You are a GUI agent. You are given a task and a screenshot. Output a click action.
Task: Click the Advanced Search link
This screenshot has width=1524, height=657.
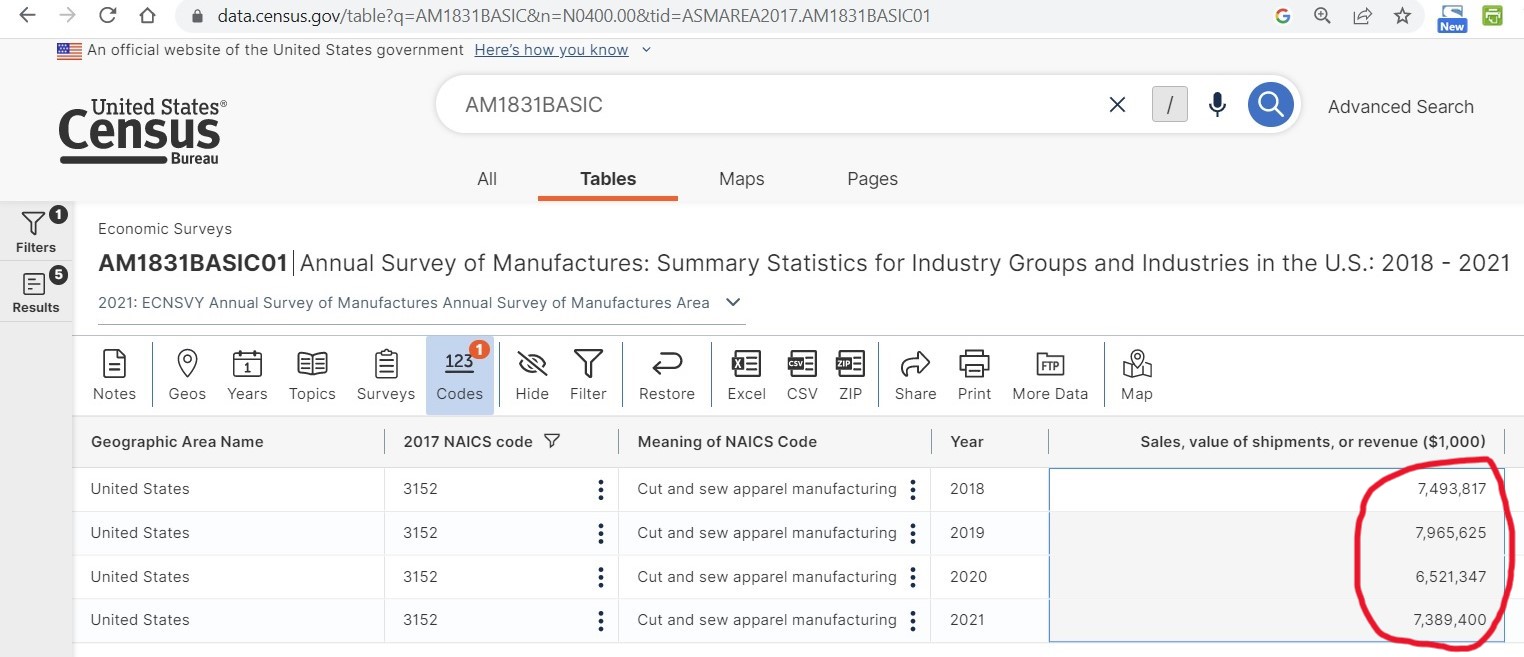(x=1400, y=107)
